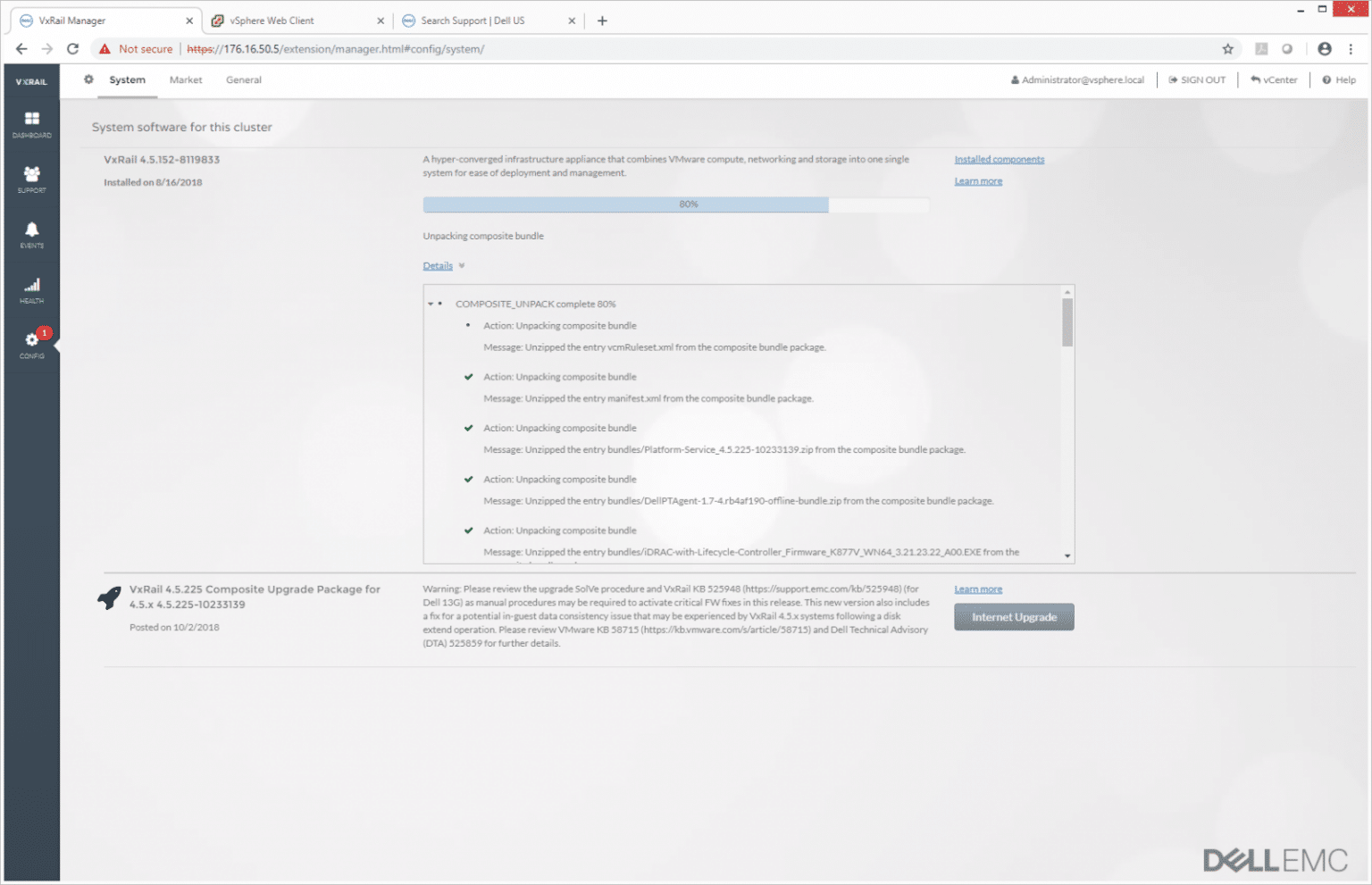The image size is (1372, 885).
Task: Click Administrator@vsphere.local user label
Action: point(1077,79)
